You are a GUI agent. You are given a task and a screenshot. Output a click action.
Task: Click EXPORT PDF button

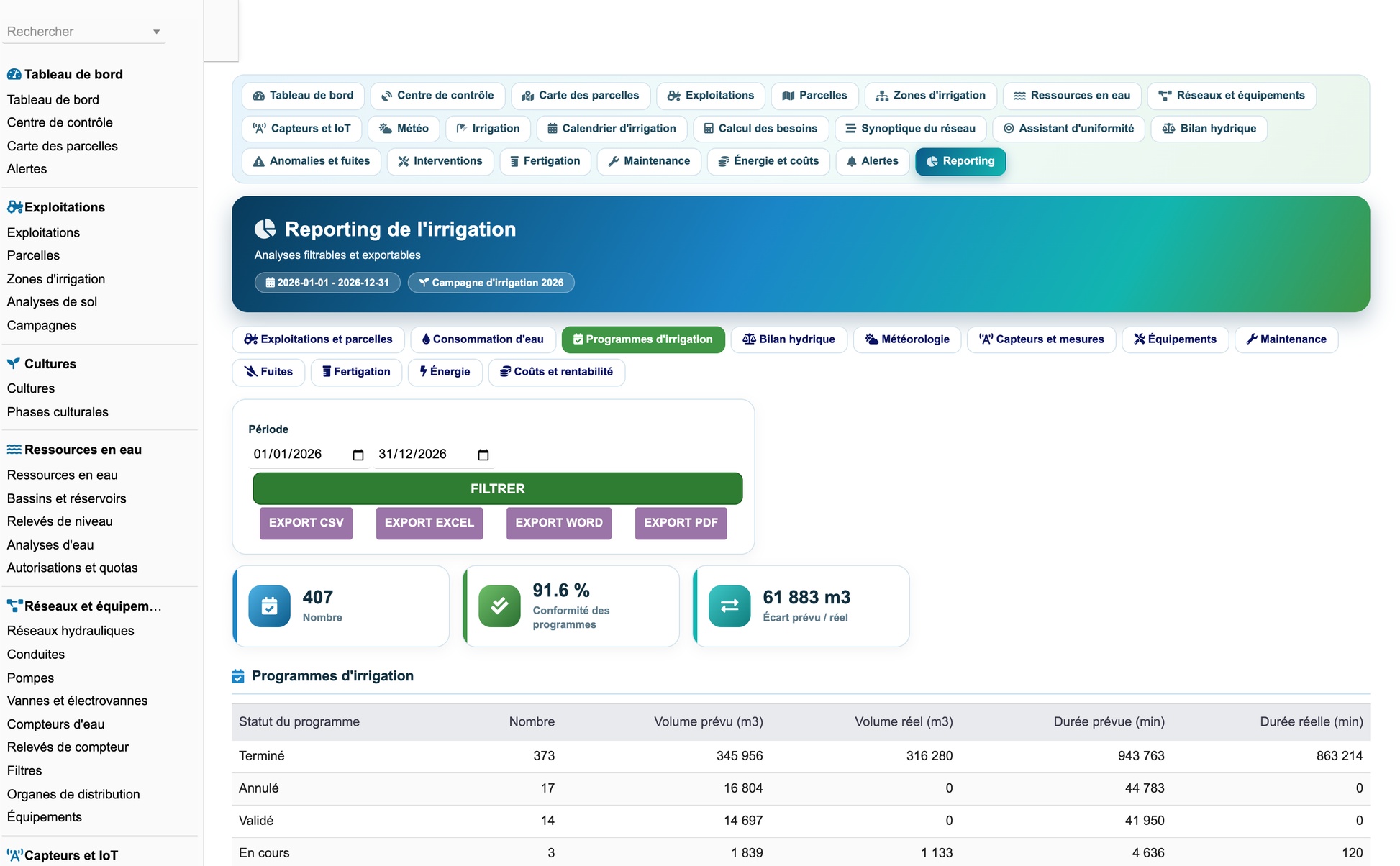tap(681, 523)
